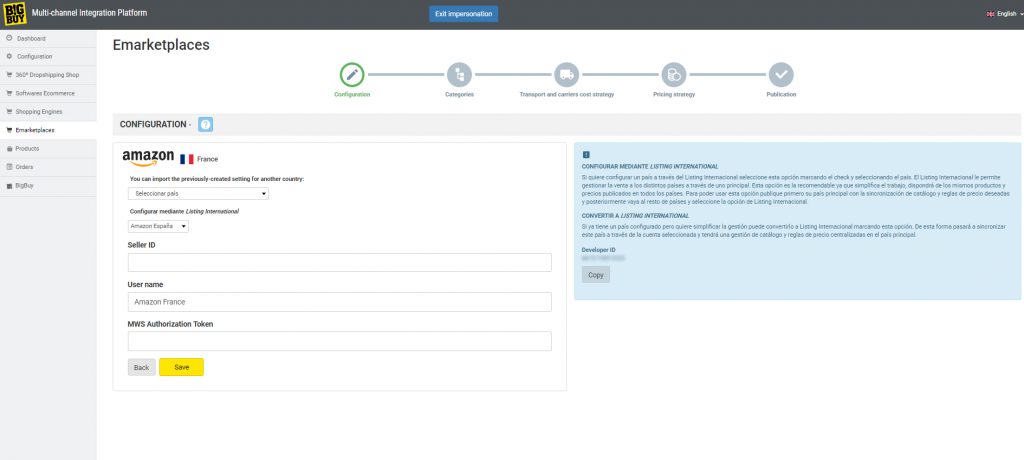Click the blue help question mark icon
This screenshot has width=1024, height=460.
(205, 124)
